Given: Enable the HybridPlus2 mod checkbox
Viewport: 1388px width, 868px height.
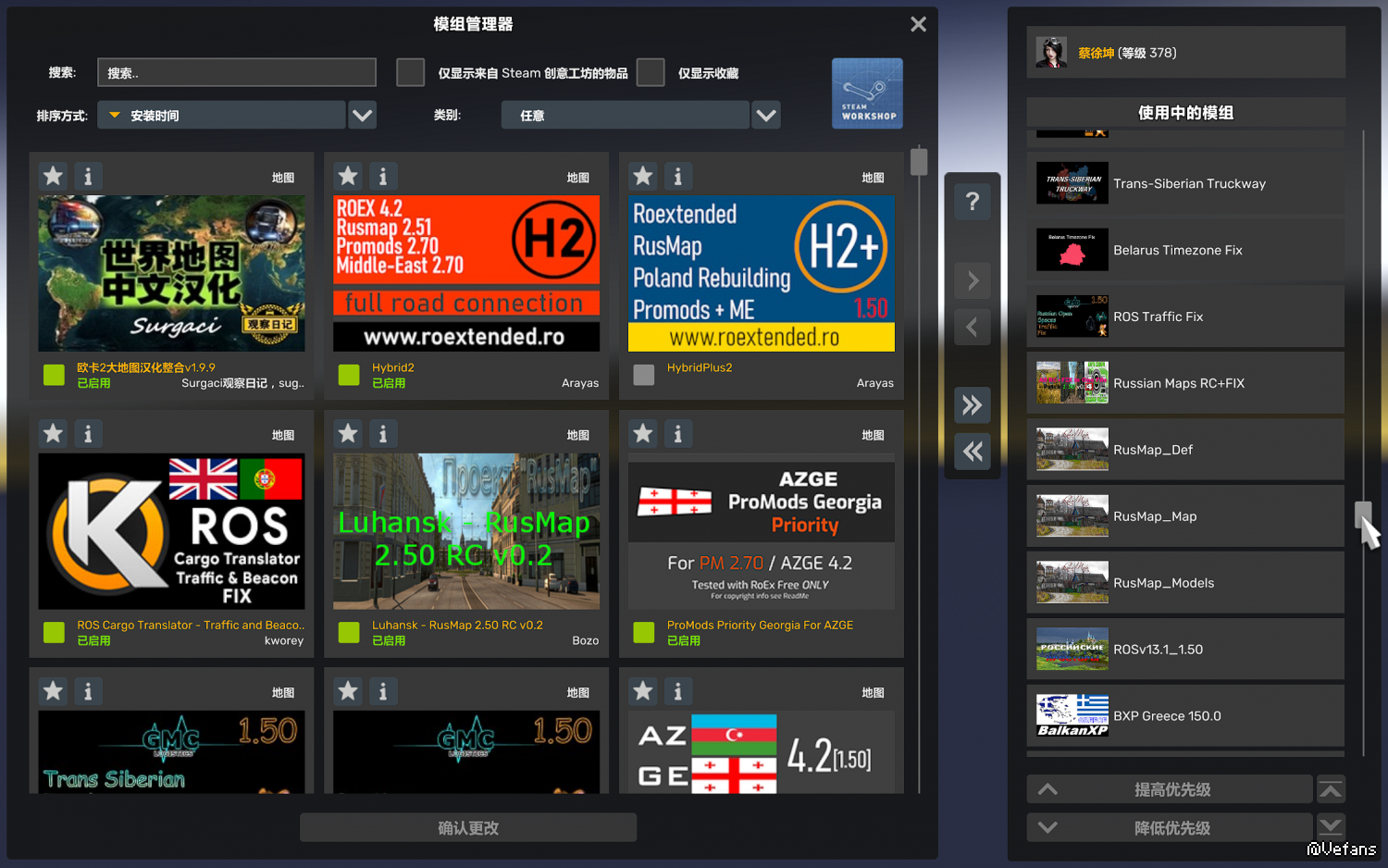Looking at the screenshot, I should [x=644, y=375].
